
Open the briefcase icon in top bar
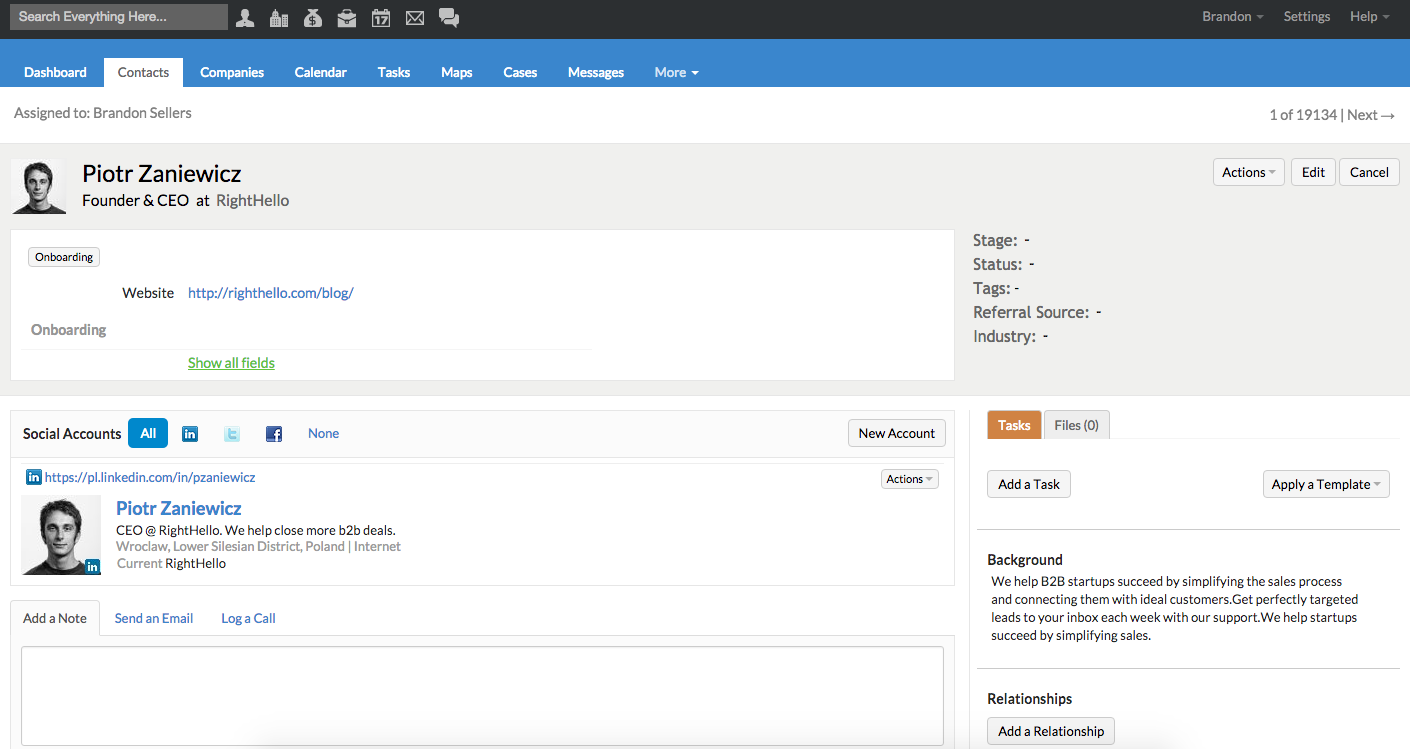pos(347,17)
